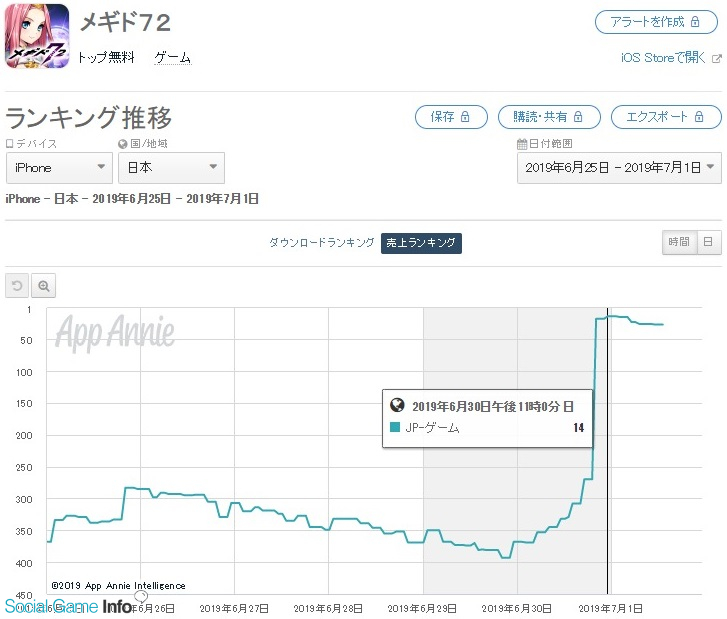
Task: Click the 2019年6月29日 axis label
Action: click(x=422, y=608)
